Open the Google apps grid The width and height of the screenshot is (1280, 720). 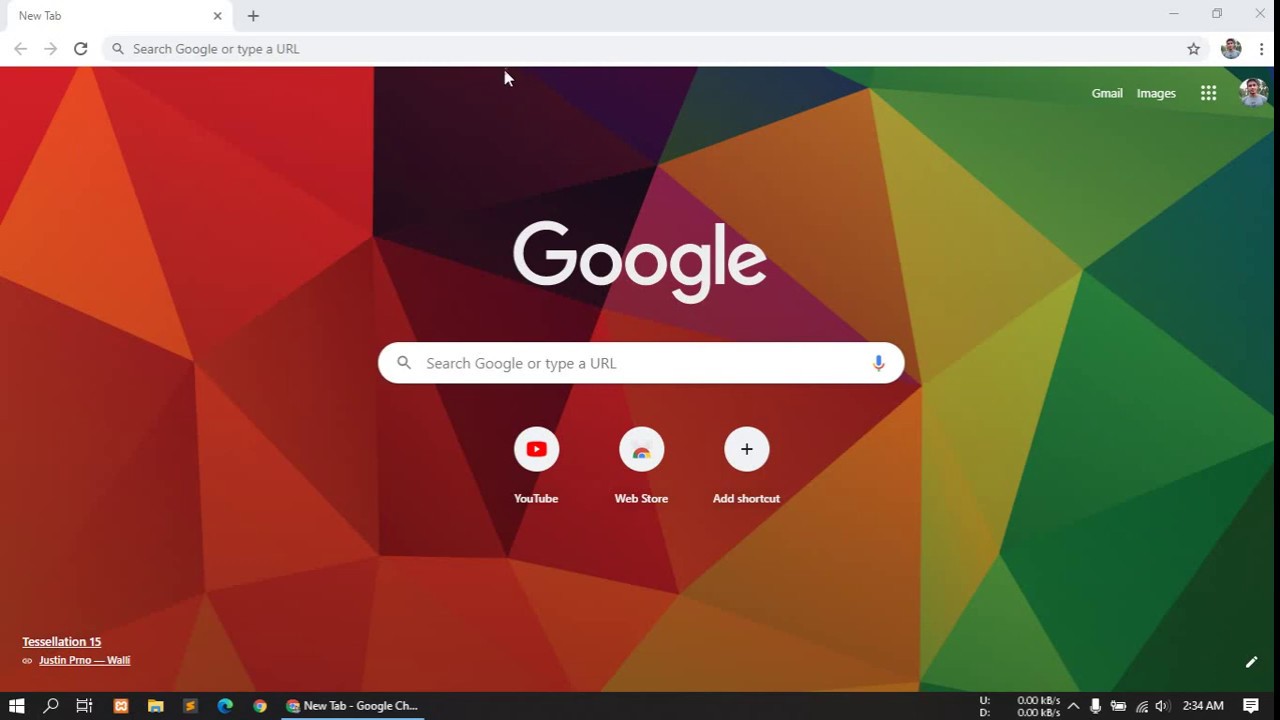[x=1208, y=93]
